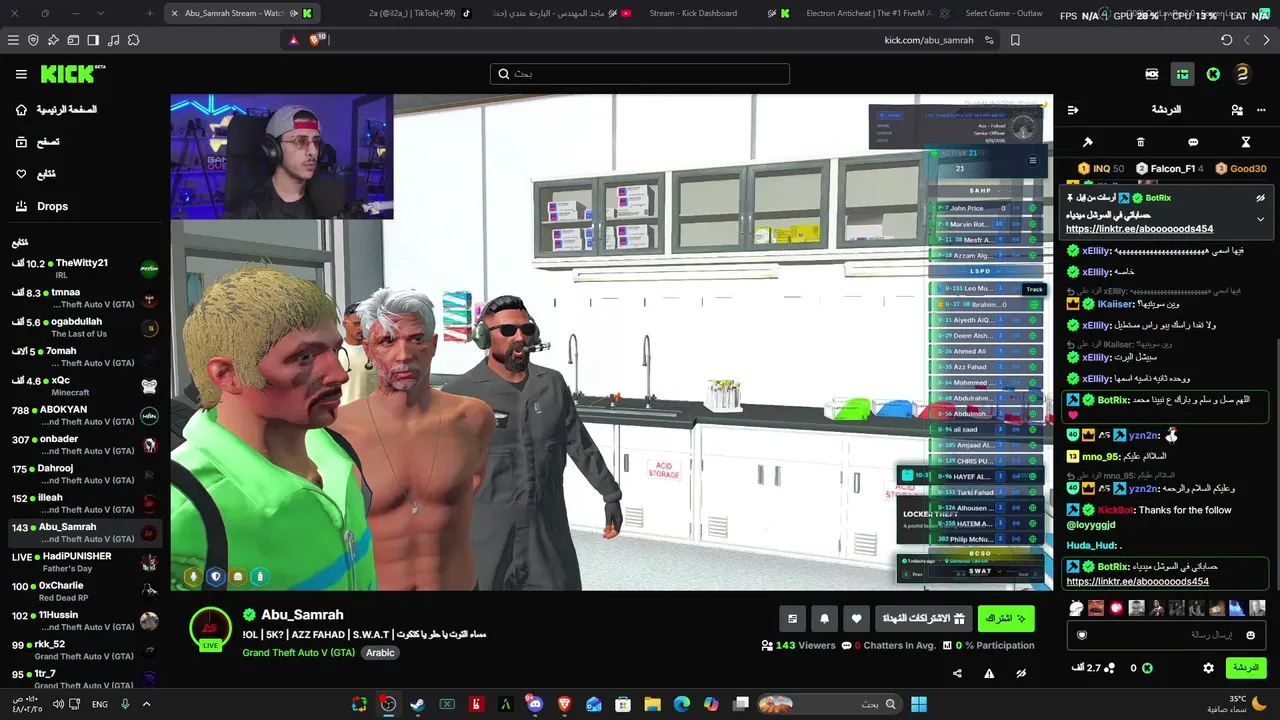1280x720 pixels.
Task: Hide the pinned BotRix message
Action: [x=1260, y=198]
